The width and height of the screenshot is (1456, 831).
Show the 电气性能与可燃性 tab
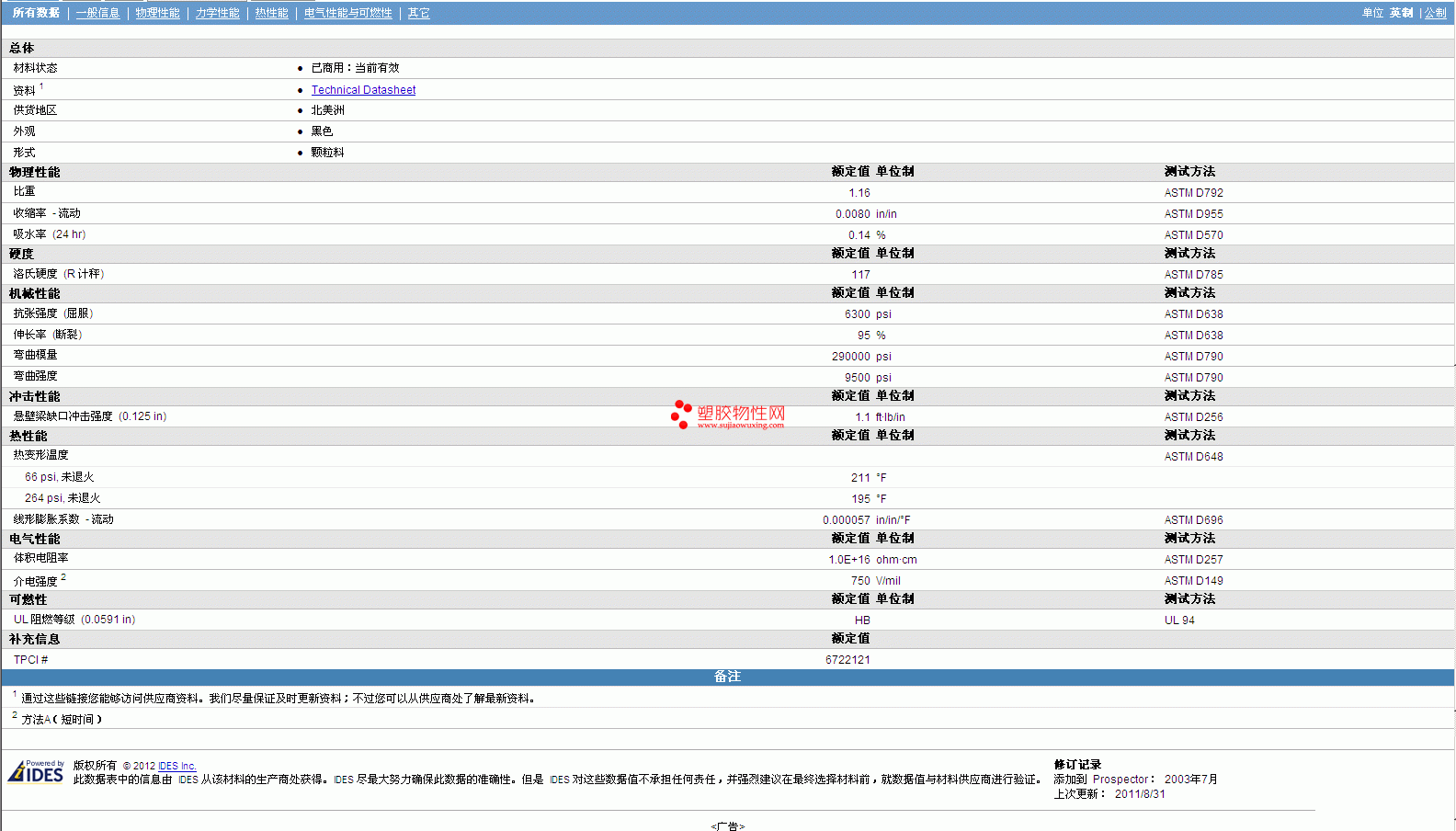(x=347, y=13)
